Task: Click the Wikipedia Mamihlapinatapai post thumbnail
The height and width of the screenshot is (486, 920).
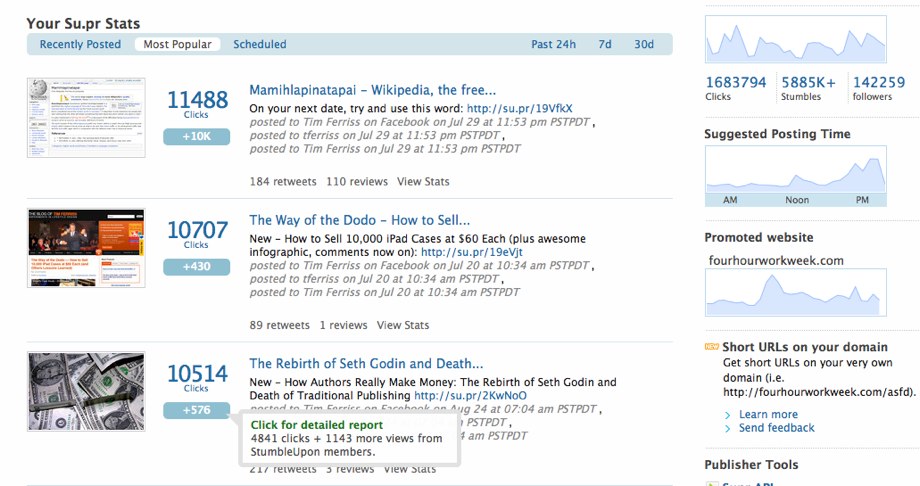Action: pos(86,118)
